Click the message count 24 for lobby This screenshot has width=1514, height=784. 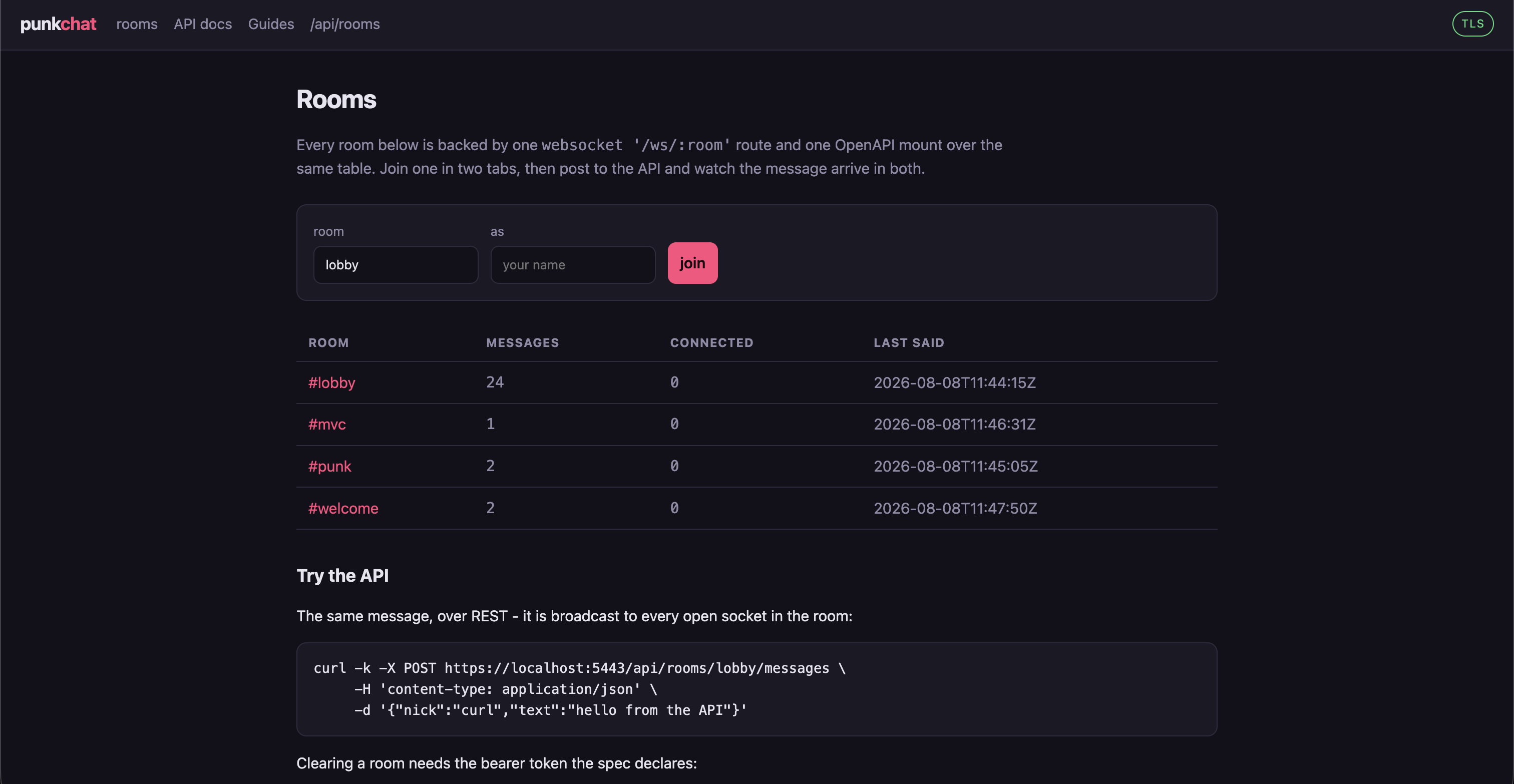point(495,382)
